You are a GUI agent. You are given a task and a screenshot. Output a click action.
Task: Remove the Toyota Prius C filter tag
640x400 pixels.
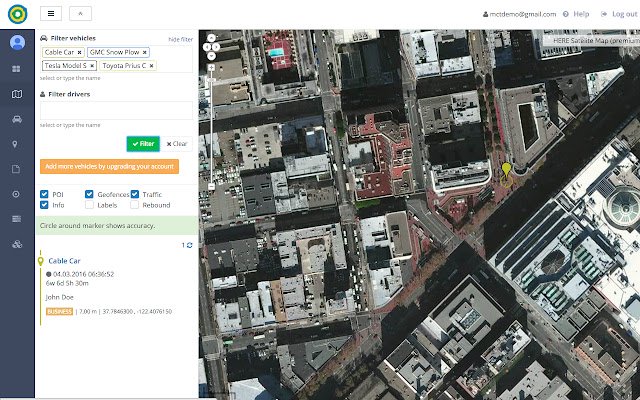coord(151,66)
